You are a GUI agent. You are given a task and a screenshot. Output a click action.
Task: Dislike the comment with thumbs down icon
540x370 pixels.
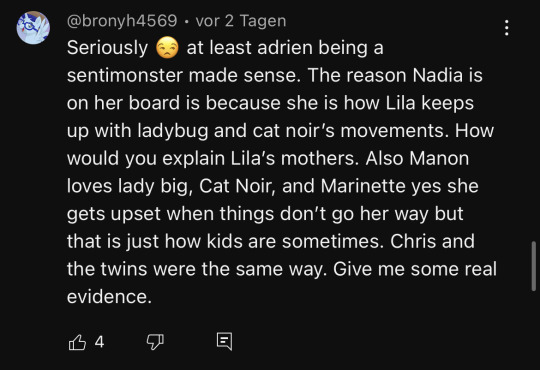click(155, 342)
